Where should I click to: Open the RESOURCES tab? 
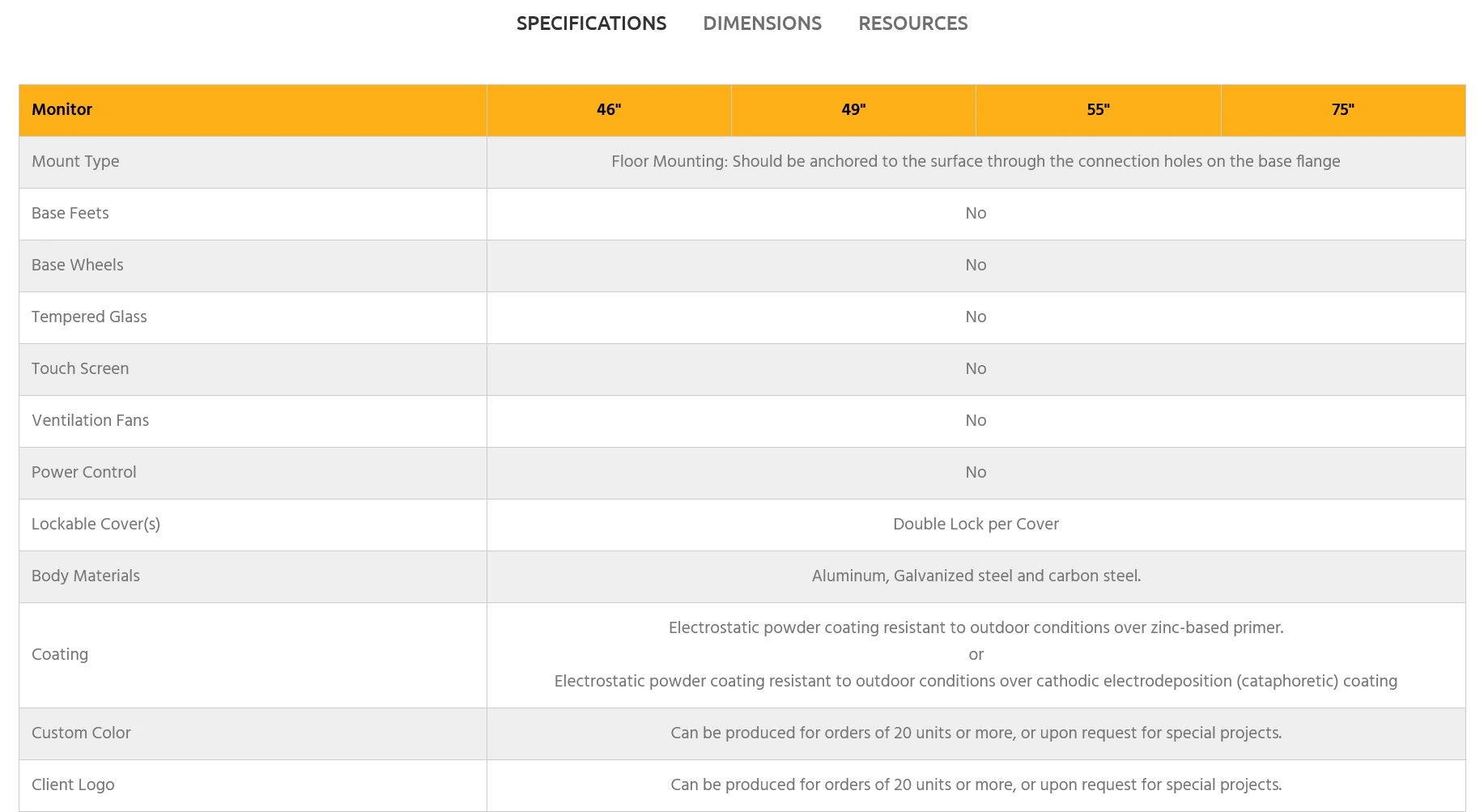pyautogui.click(x=912, y=23)
